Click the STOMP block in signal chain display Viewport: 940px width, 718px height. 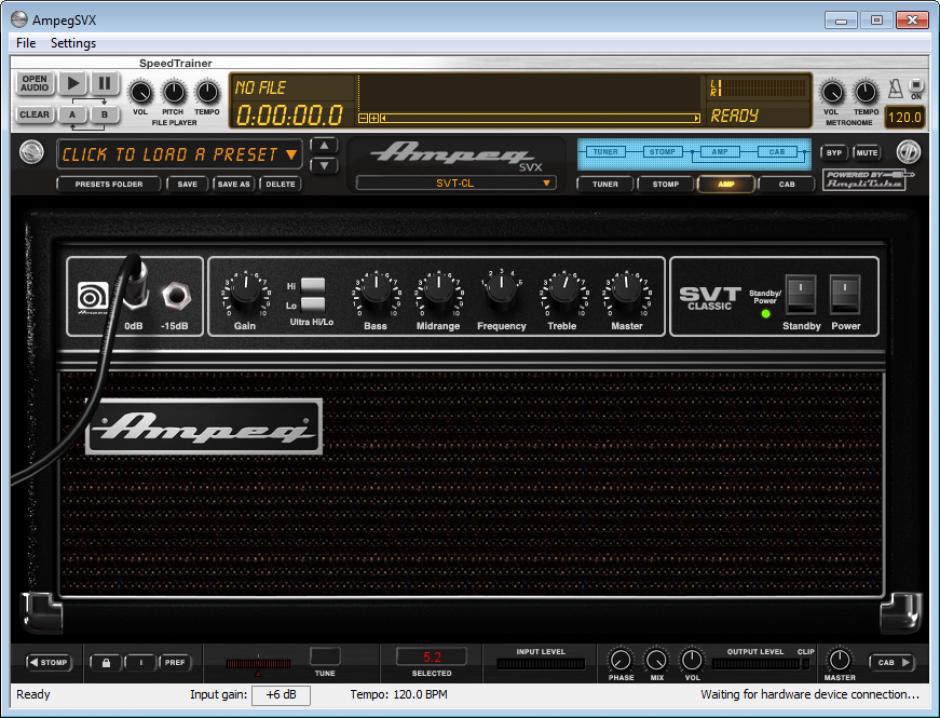[662, 152]
